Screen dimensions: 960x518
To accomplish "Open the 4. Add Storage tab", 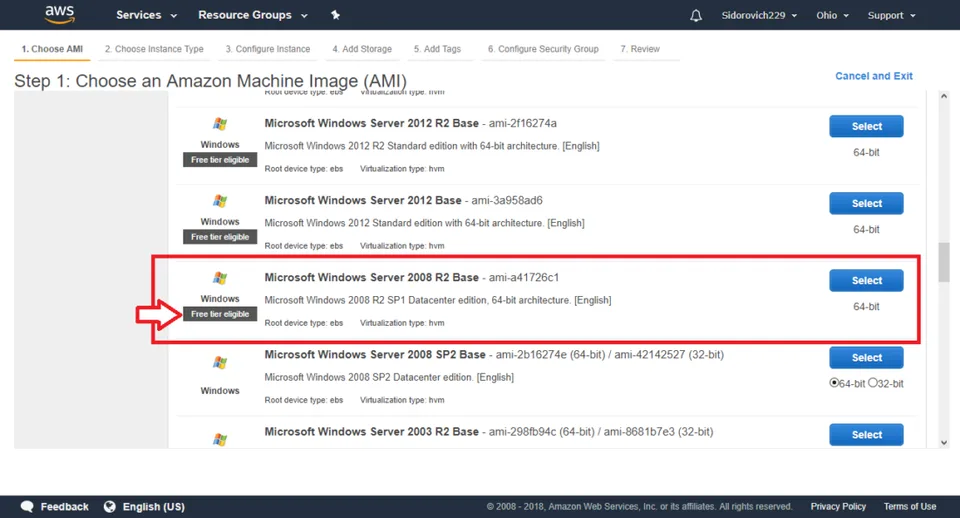I will (x=362, y=49).
